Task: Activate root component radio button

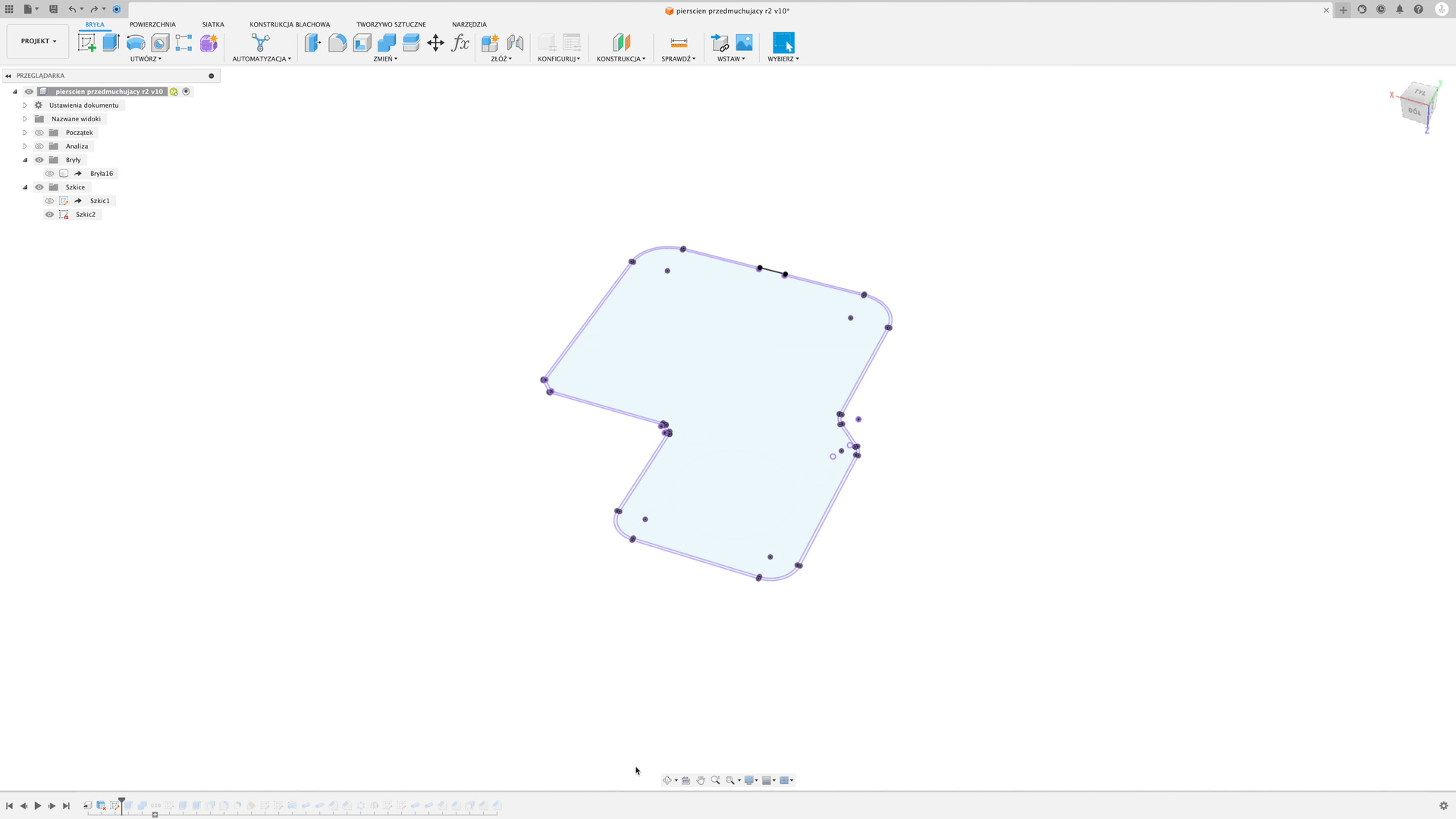Action: (186, 92)
